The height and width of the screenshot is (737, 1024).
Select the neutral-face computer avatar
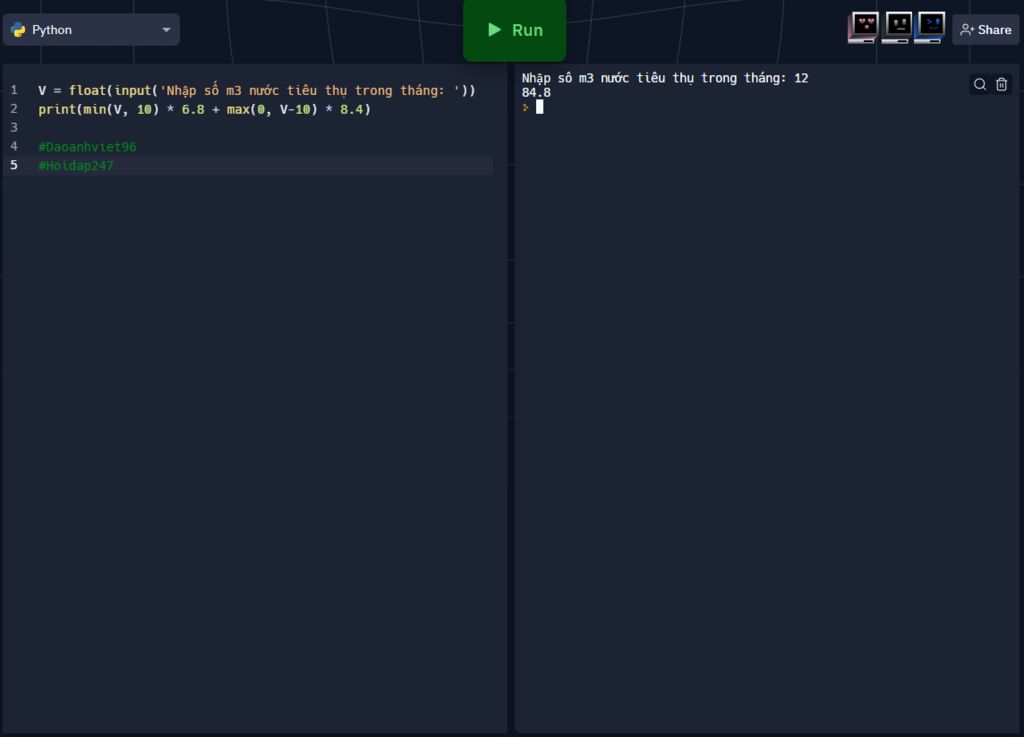pos(897,27)
